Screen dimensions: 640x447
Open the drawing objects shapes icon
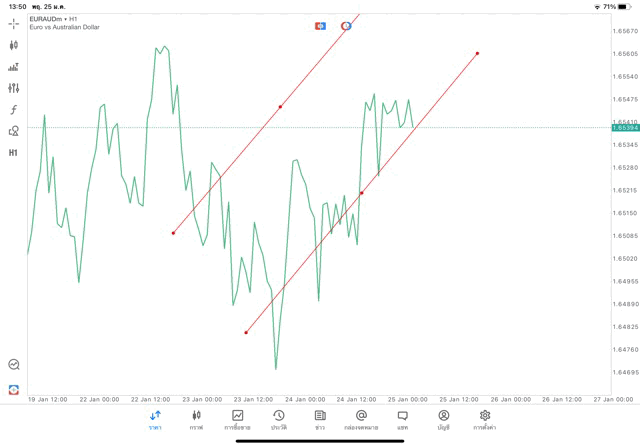(14, 131)
